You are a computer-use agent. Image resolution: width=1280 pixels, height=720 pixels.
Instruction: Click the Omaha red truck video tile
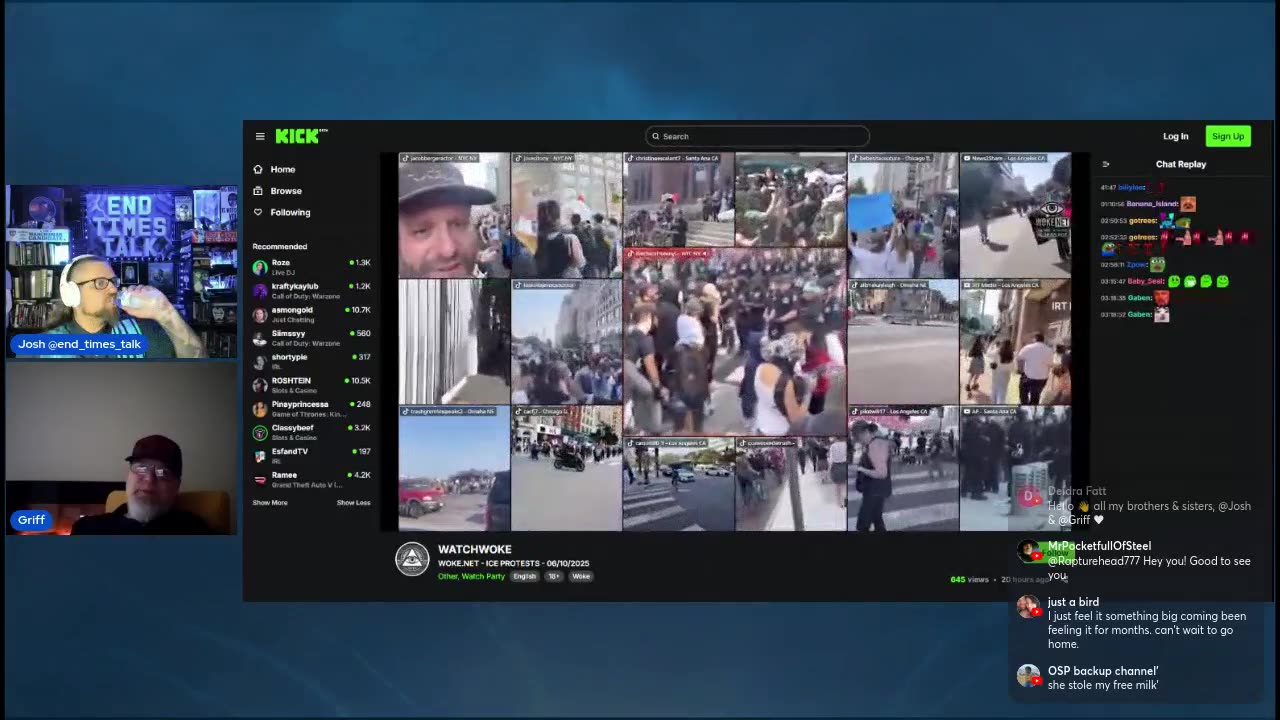454,468
